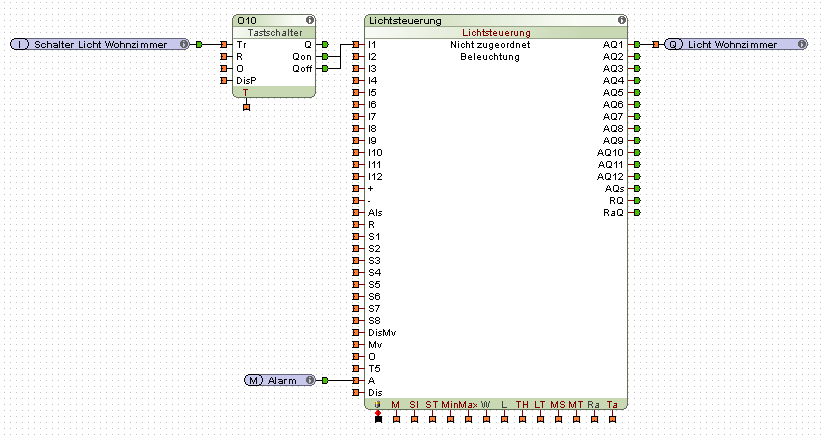
Task: Click the Tr input pin on Tastschalter
Action: [x=224, y=45]
